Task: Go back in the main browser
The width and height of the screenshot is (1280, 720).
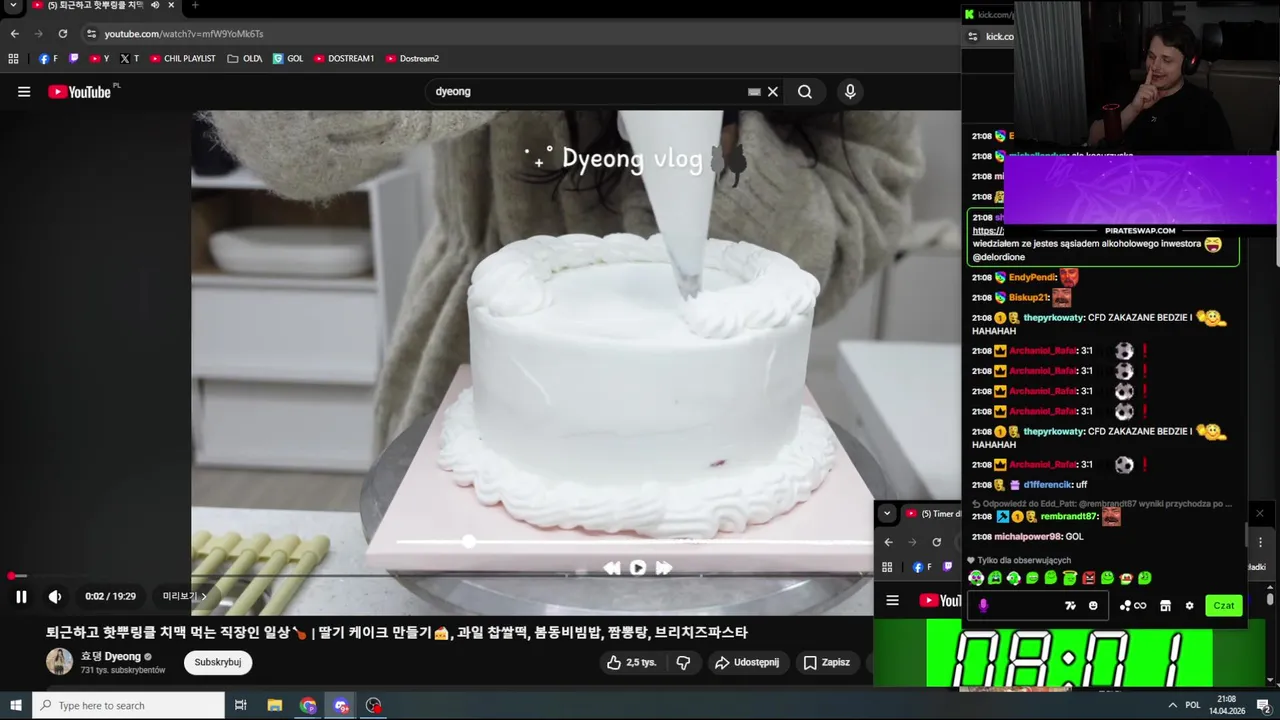Action: 15,34
